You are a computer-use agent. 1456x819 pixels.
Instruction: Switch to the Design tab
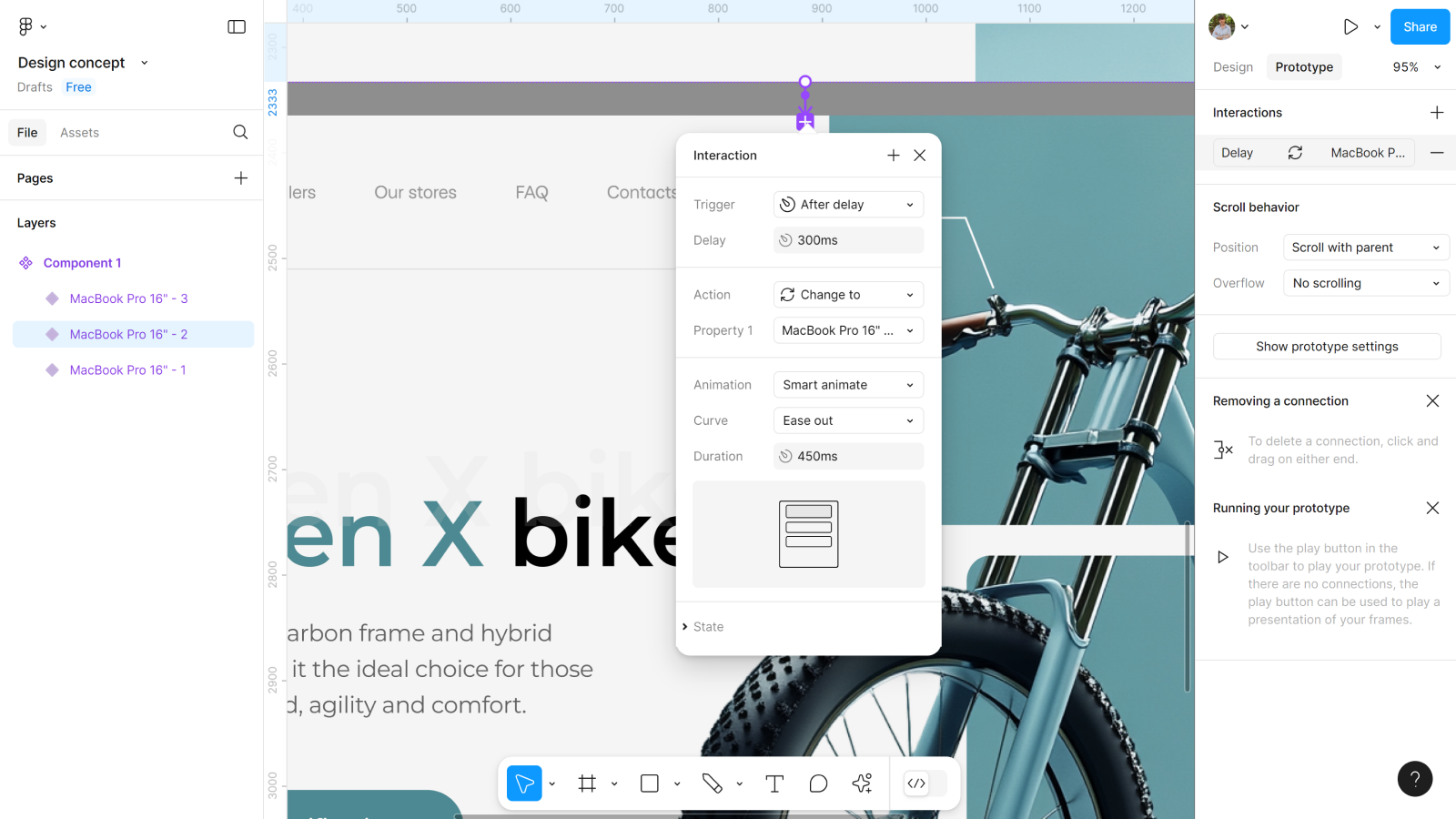pyautogui.click(x=1233, y=67)
